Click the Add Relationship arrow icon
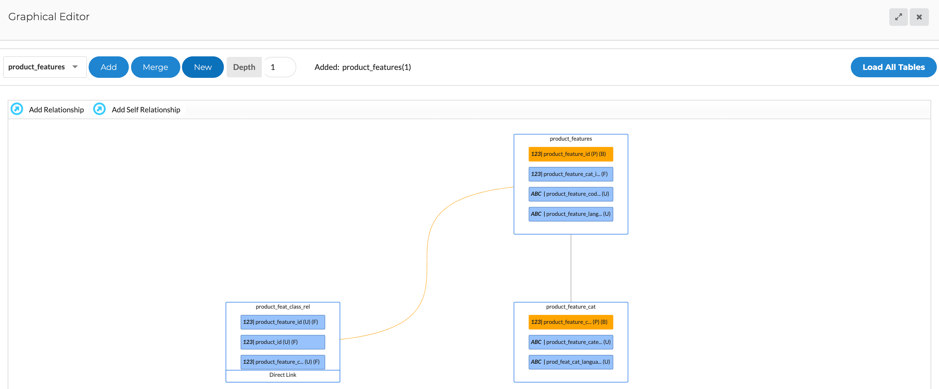 click(x=17, y=110)
